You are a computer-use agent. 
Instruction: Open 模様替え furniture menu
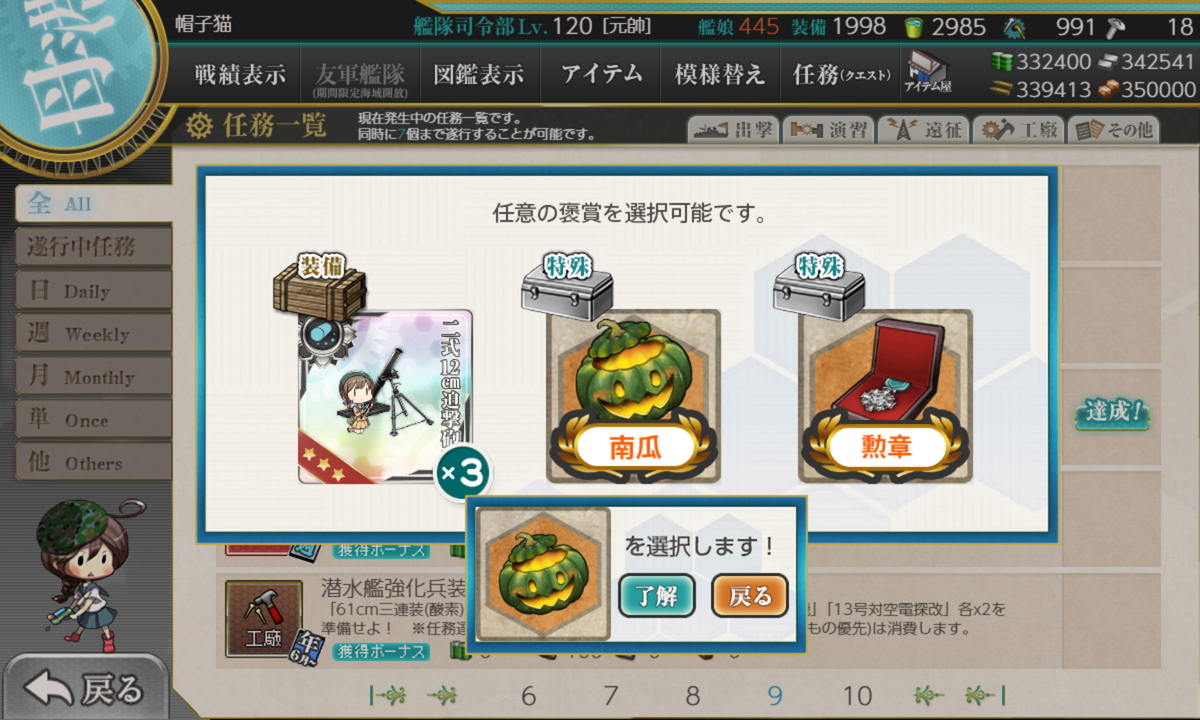tap(719, 75)
